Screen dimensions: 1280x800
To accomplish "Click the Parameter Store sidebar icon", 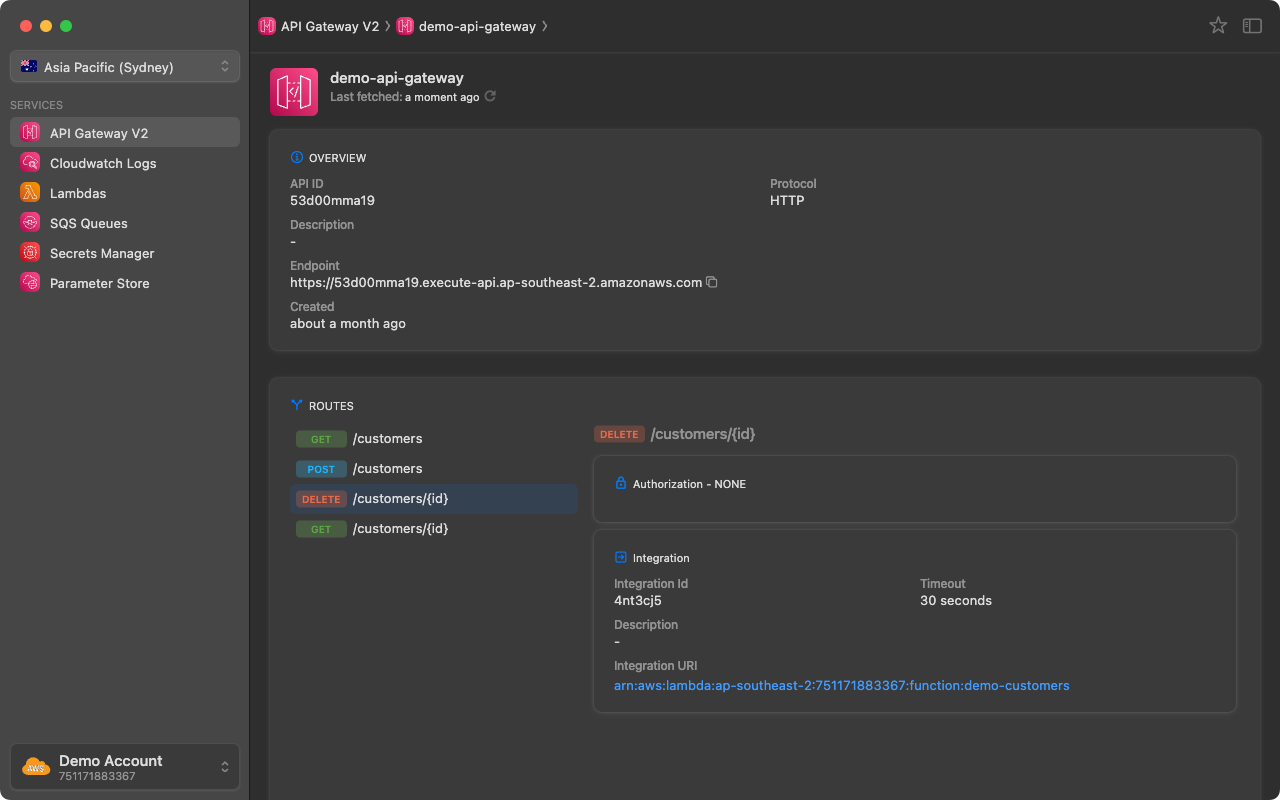I will (30, 282).
